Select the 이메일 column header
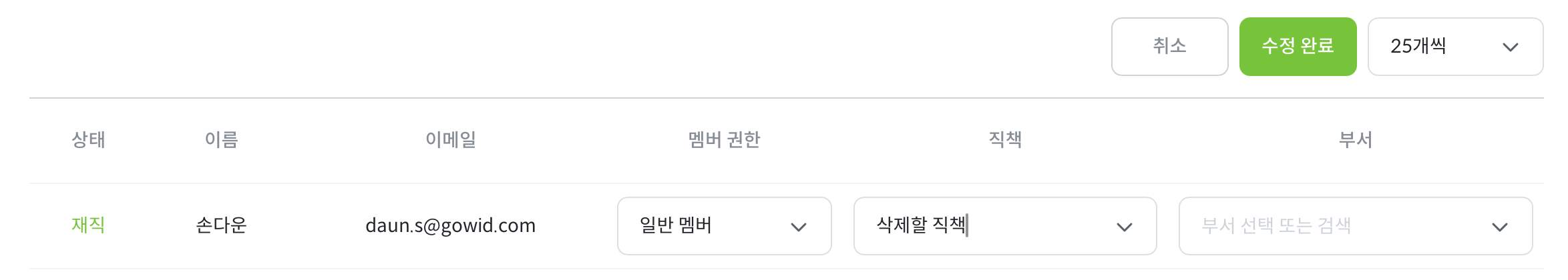This screenshot has height=280, width=1568. (x=450, y=139)
